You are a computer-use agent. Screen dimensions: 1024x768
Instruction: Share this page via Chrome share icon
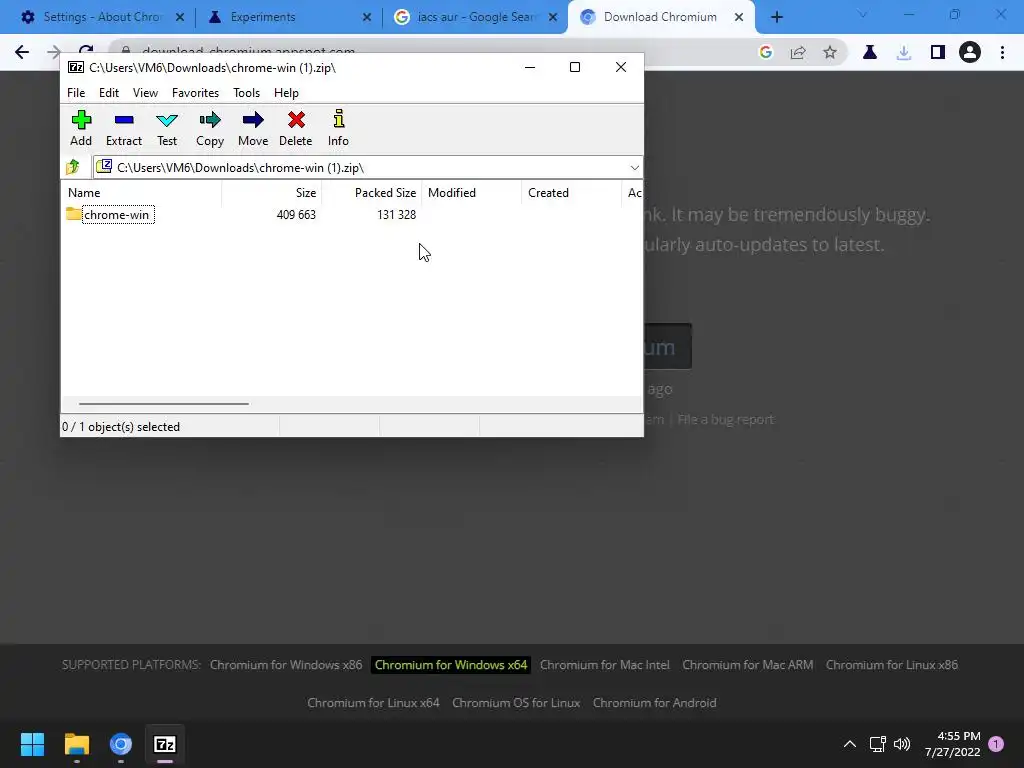click(798, 52)
